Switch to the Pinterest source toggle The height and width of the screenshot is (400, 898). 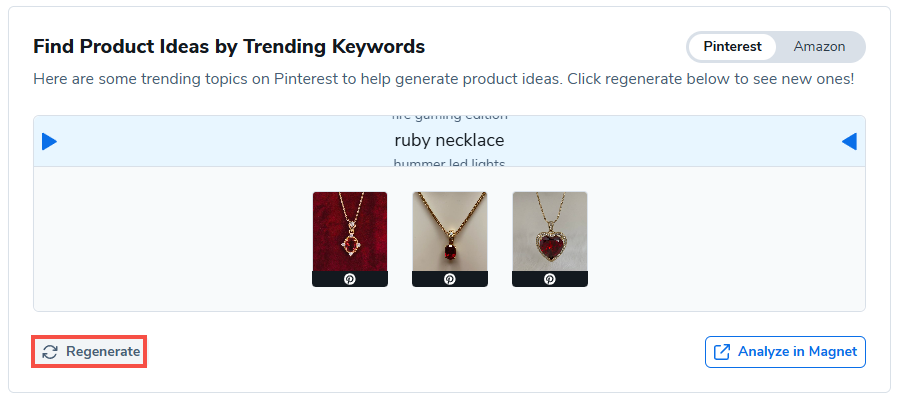click(x=732, y=47)
